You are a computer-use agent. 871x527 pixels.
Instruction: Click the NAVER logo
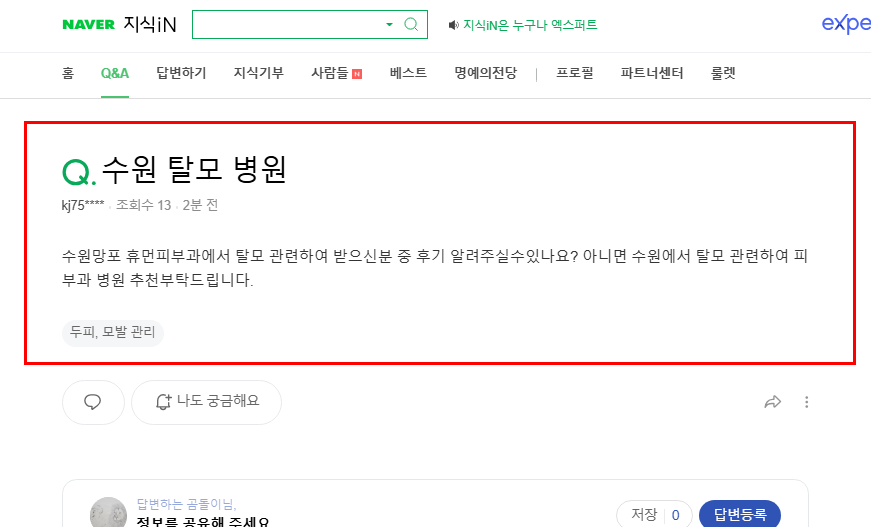(x=88, y=24)
